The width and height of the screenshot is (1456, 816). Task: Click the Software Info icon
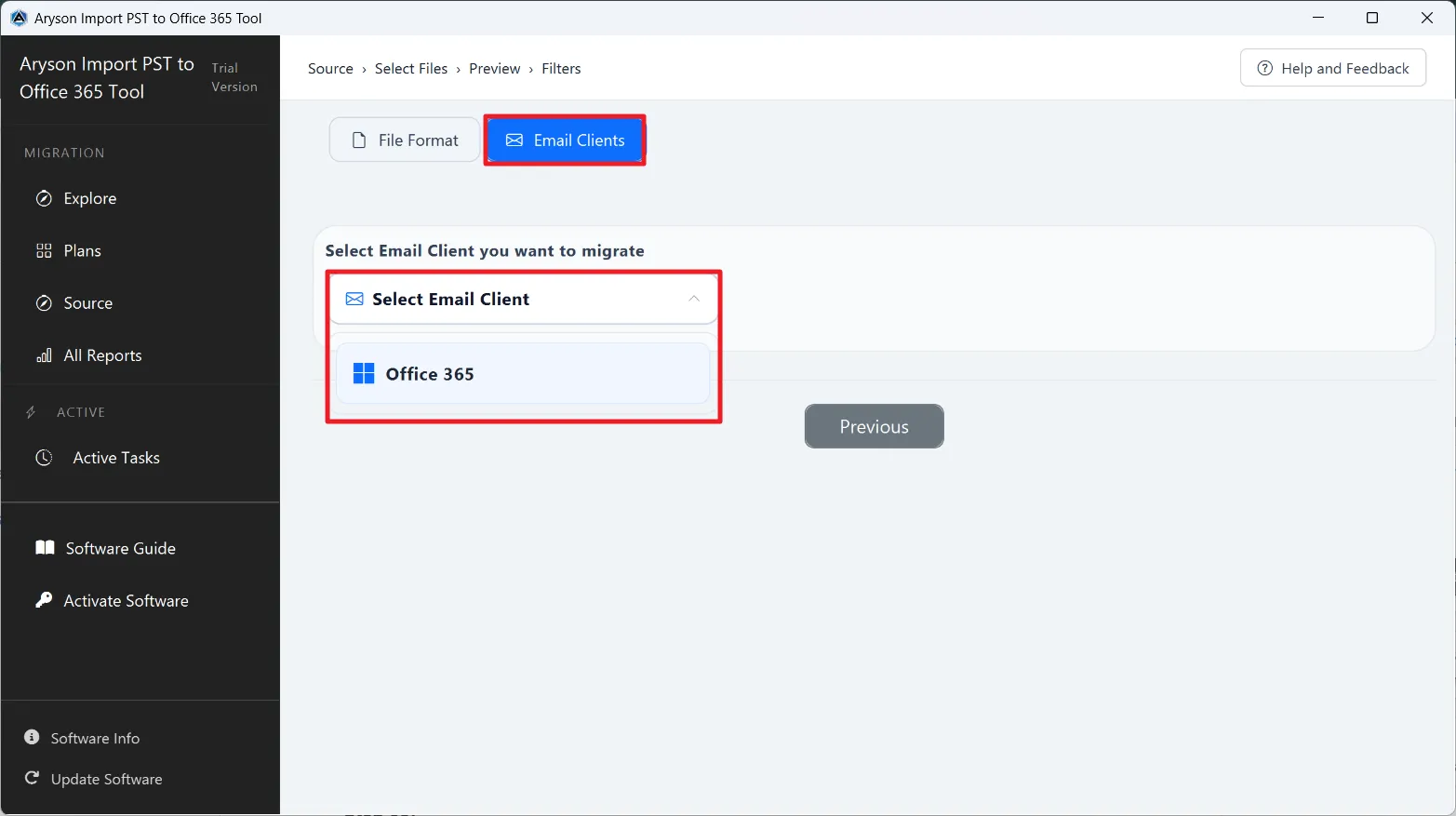[x=32, y=737]
